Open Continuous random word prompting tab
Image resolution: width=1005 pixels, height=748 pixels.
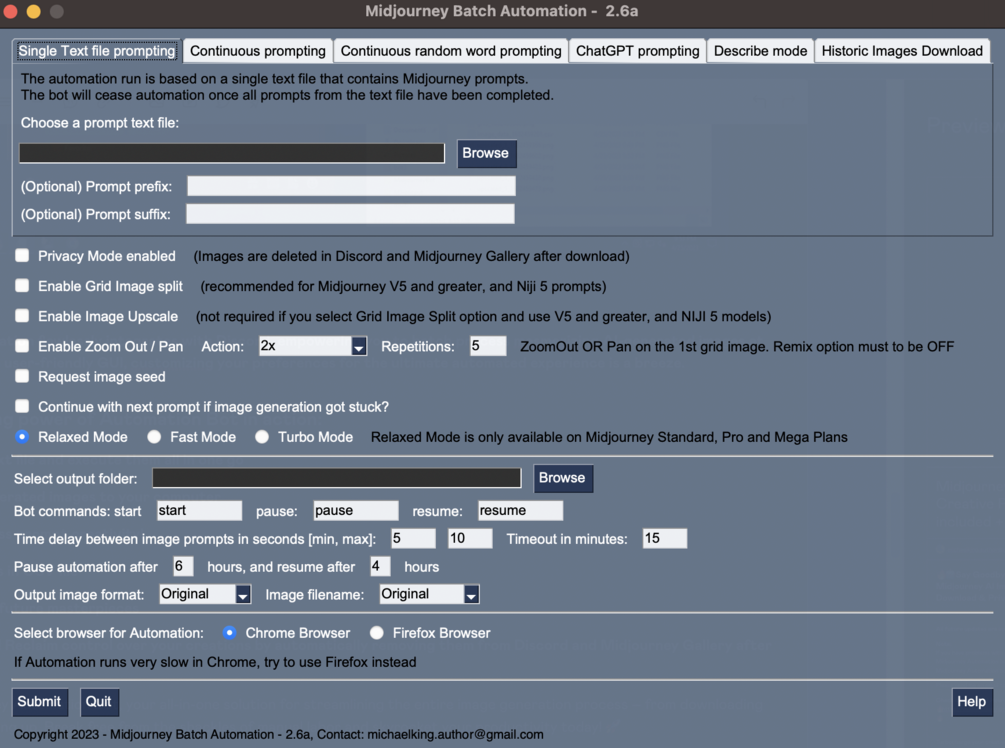(451, 51)
